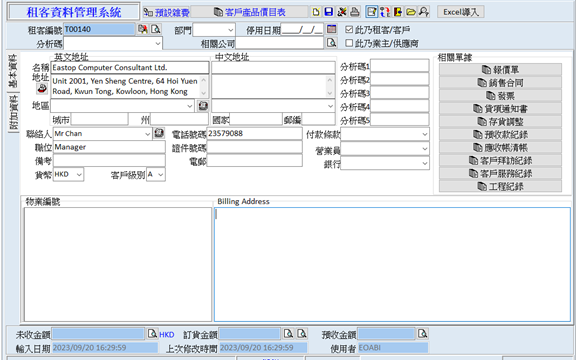Click contact icon beside 聯絡人
Viewport: 576px width, 360px height.
(159, 133)
